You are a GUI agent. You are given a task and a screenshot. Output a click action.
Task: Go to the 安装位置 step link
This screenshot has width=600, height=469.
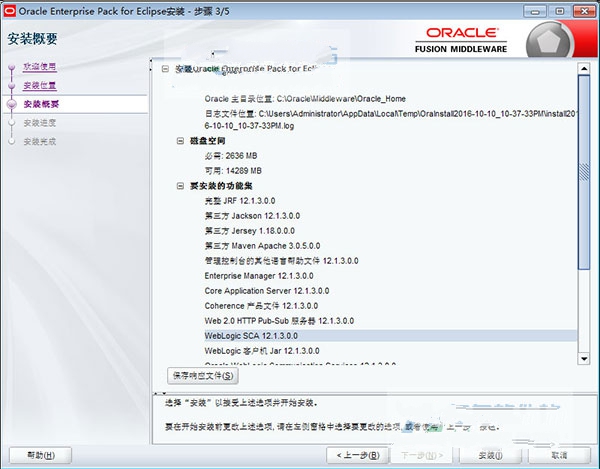pyautogui.click(x=40, y=85)
